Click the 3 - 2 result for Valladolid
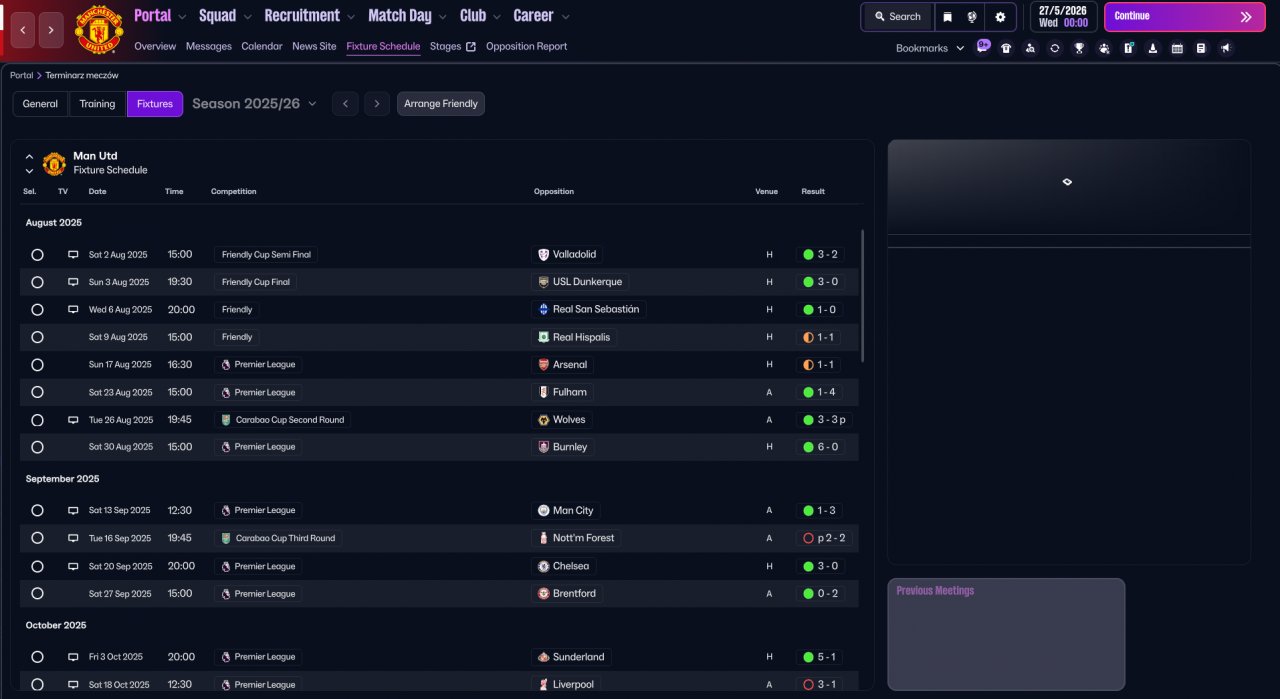1280x699 pixels. (820, 255)
